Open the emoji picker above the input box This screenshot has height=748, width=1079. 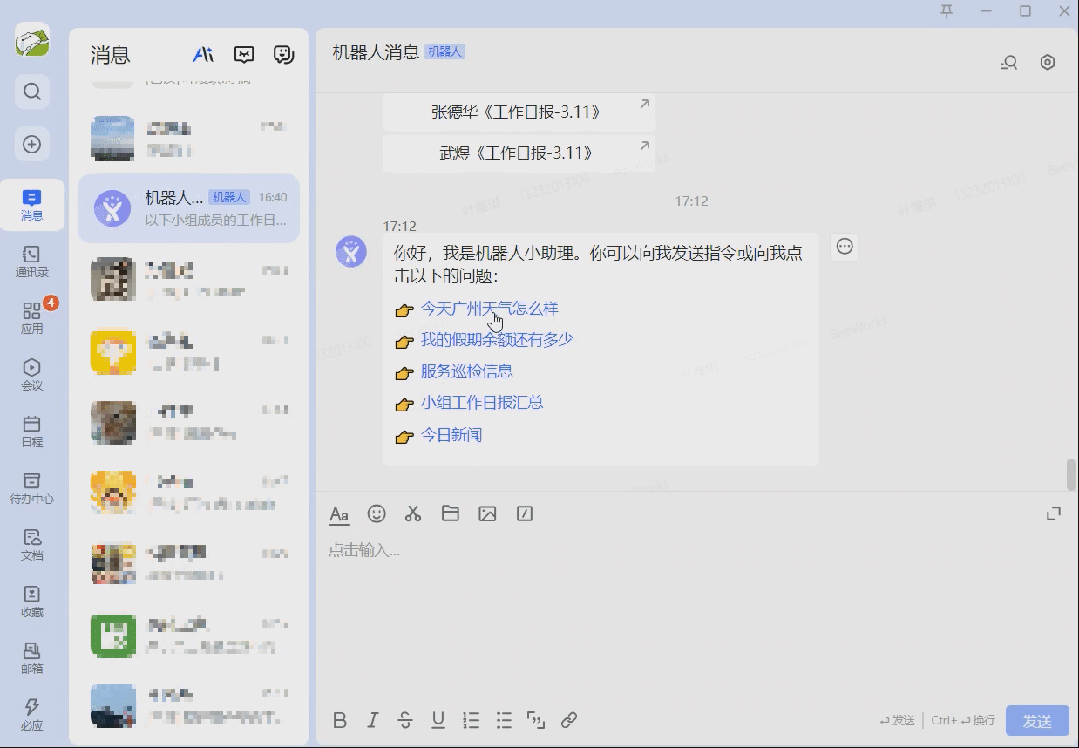pos(376,513)
